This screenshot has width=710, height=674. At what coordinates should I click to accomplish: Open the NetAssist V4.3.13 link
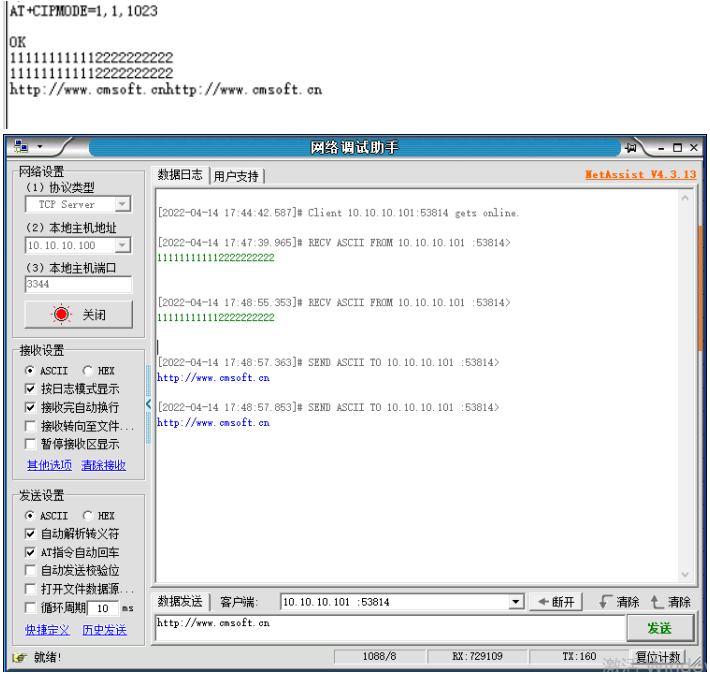click(x=640, y=174)
